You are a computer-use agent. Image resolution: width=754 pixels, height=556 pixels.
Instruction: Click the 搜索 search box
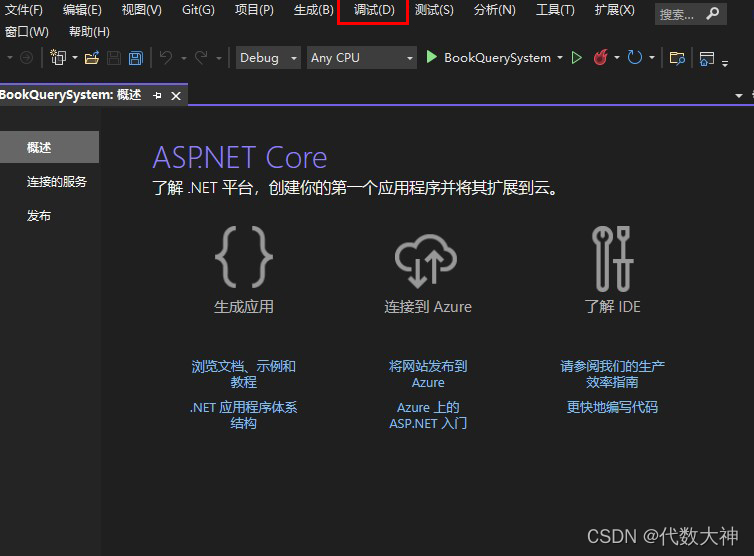691,14
